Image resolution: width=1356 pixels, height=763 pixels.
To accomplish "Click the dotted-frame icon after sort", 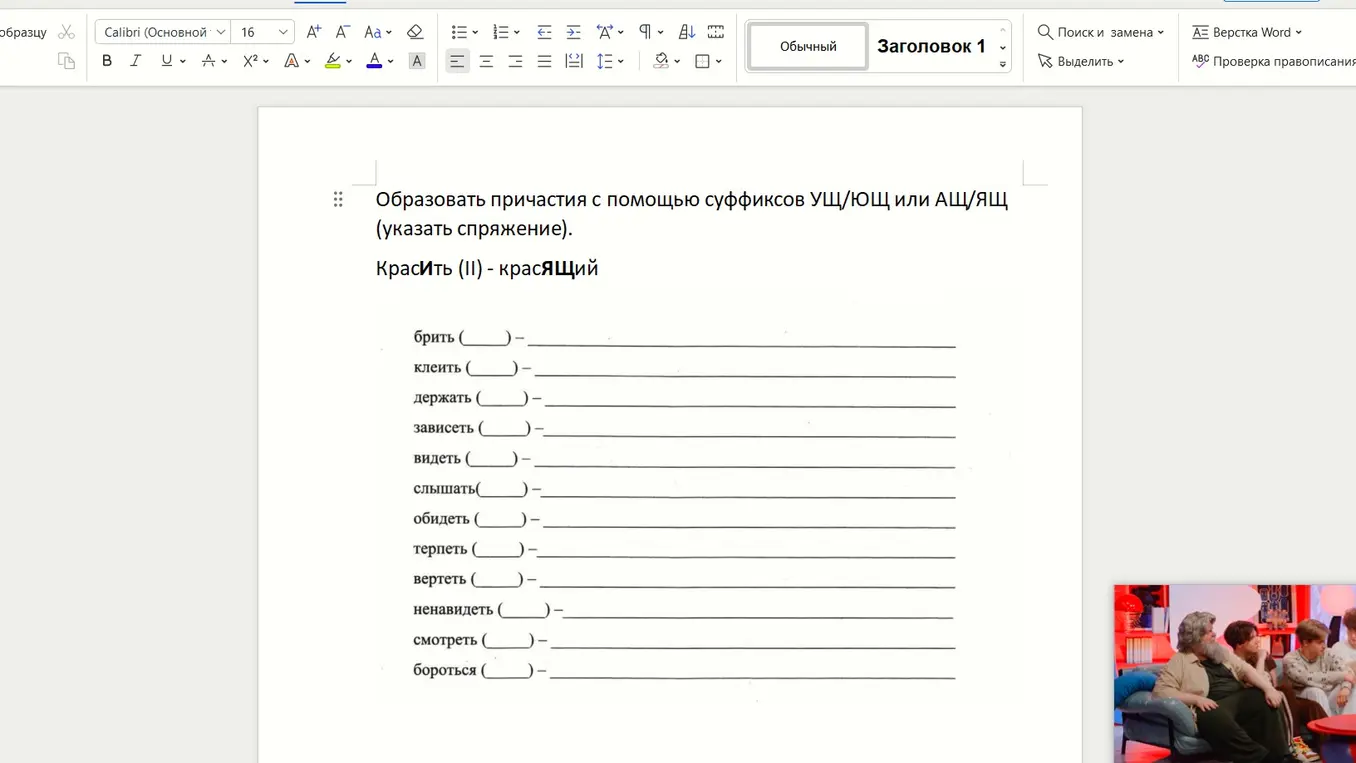I will tap(715, 32).
